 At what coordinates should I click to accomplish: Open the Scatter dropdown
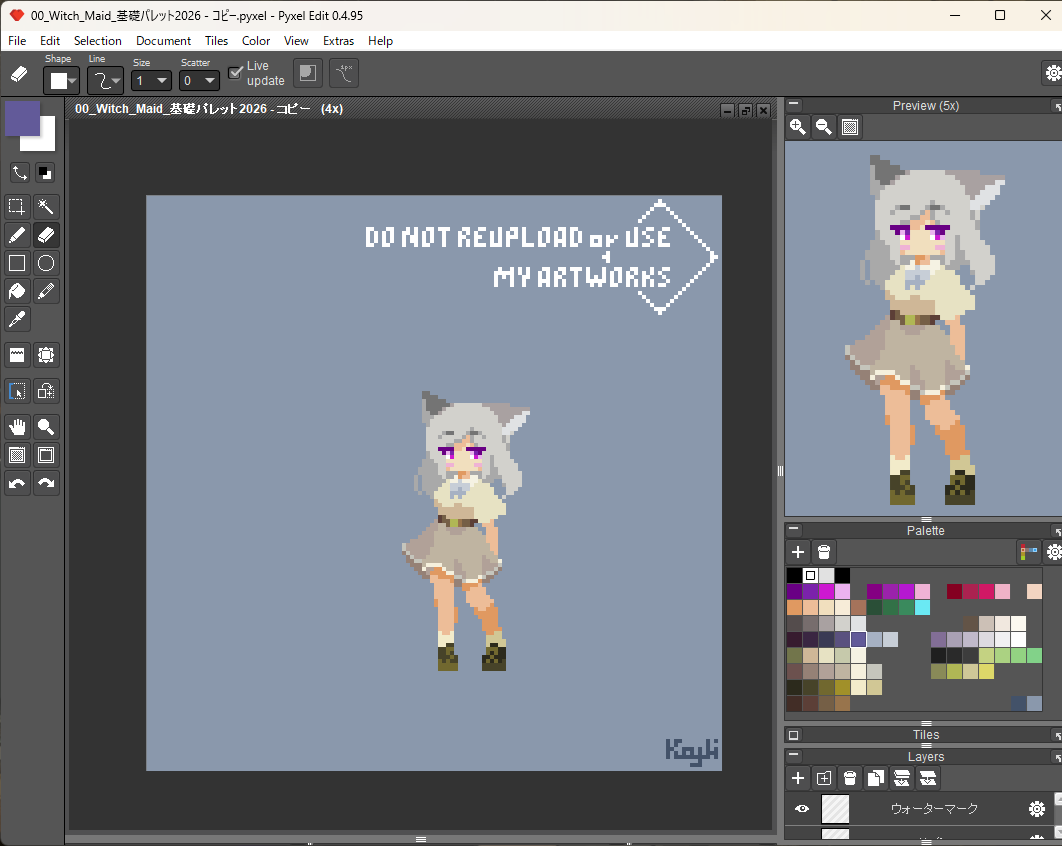click(x=199, y=81)
